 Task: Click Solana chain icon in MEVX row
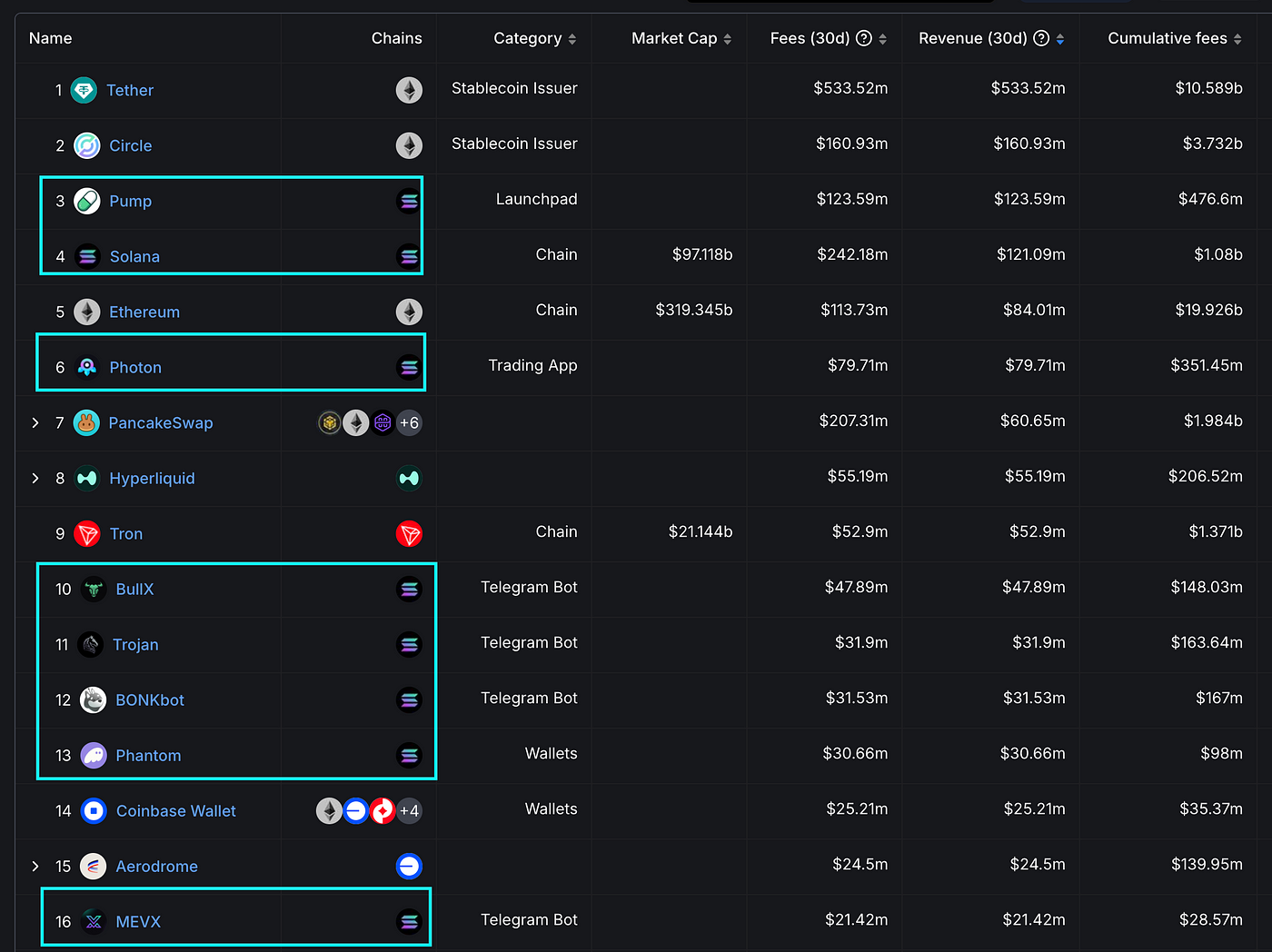tap(409, 921)
